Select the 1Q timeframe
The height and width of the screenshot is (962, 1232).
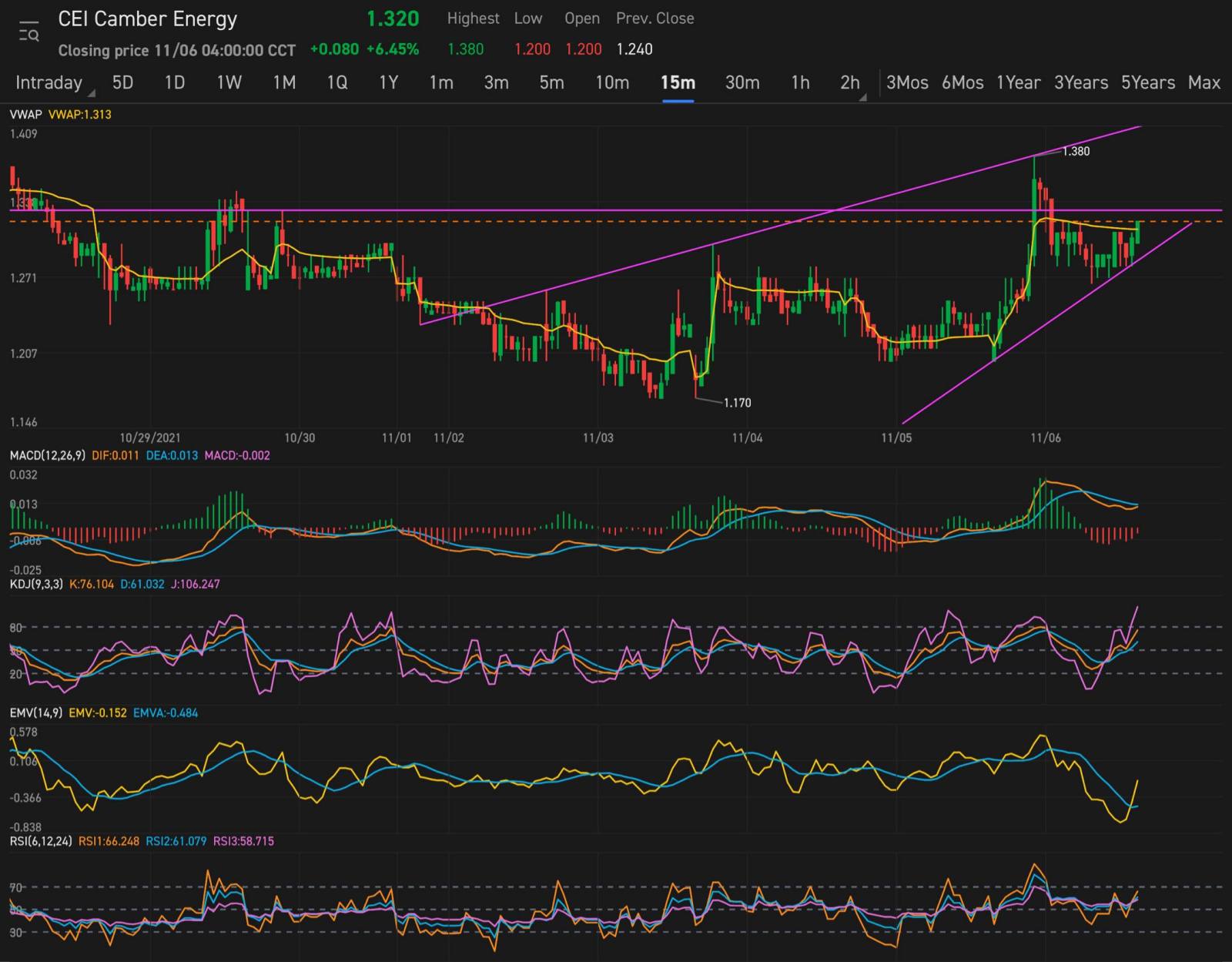pos(336,82)
